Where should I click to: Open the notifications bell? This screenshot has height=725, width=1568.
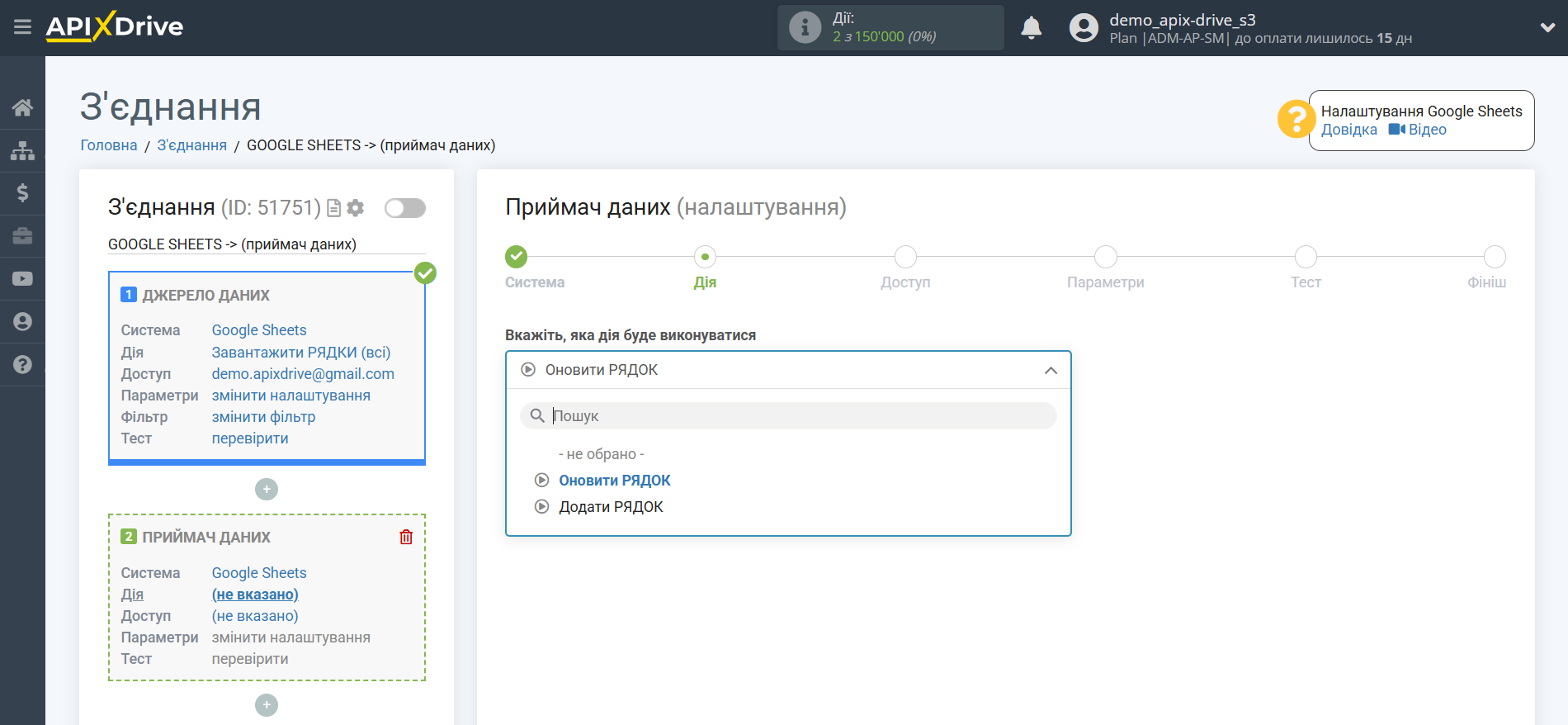(x=1031, y=28)
